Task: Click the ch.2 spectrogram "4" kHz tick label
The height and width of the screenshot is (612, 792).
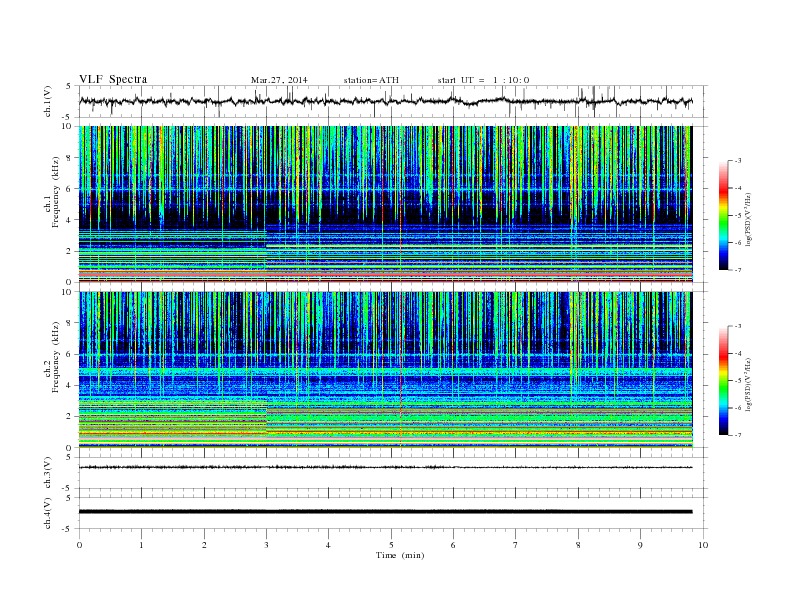Action: tap(69, 386)
